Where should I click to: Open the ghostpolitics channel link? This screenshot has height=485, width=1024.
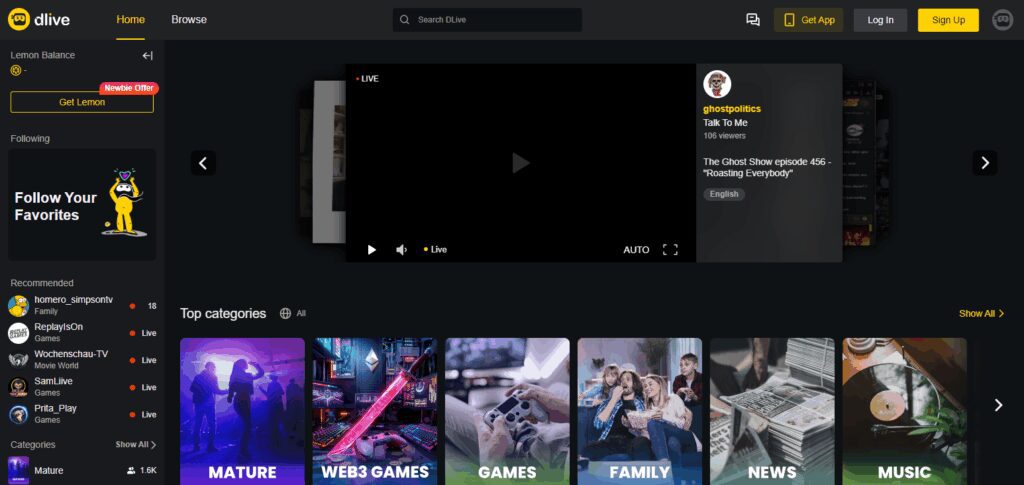[x=732, y=109]
